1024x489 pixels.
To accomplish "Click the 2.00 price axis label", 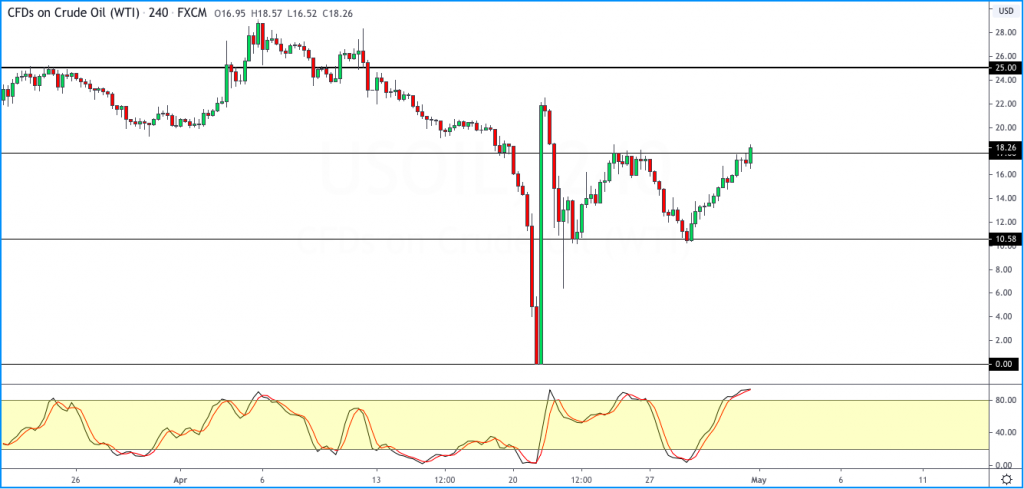I will tap(1006, 340).
